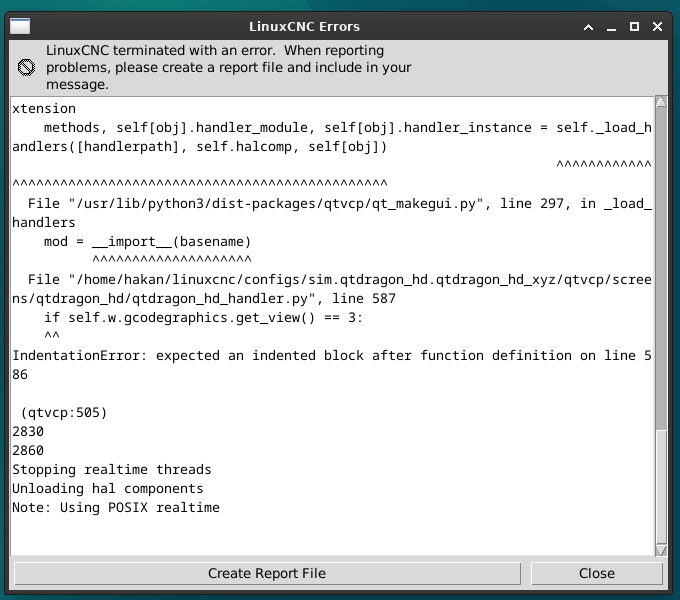Click the error stop icon beside the message
This screenshot has height=600, width=680.
[26, 67]
